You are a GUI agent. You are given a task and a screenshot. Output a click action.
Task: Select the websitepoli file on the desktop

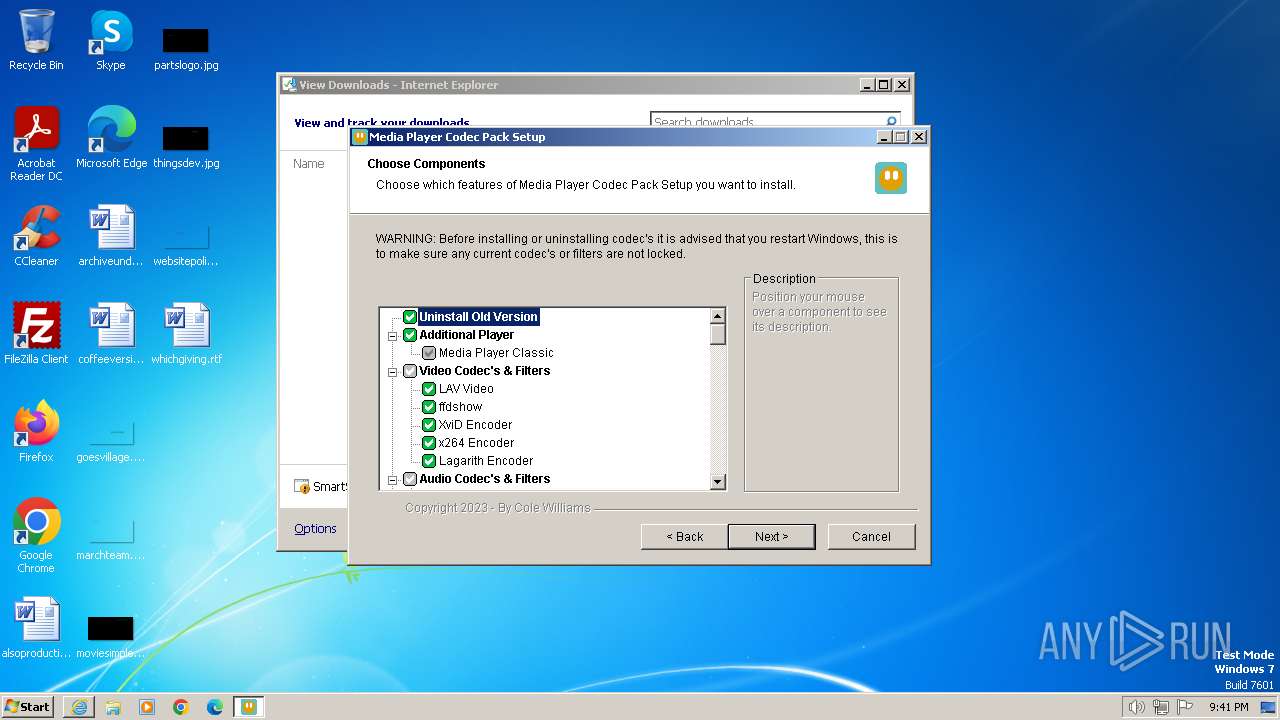pyautogui.click(x=186, y=244)
